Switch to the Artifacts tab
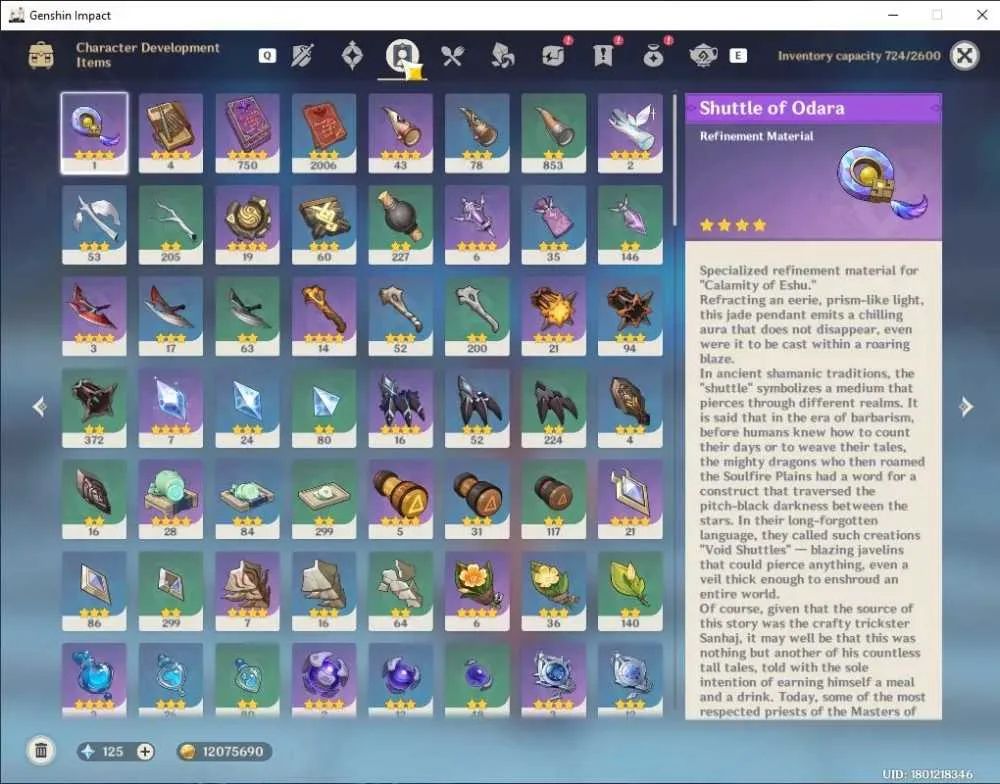Screen dimensions: 1000x784 pos(352,56)
